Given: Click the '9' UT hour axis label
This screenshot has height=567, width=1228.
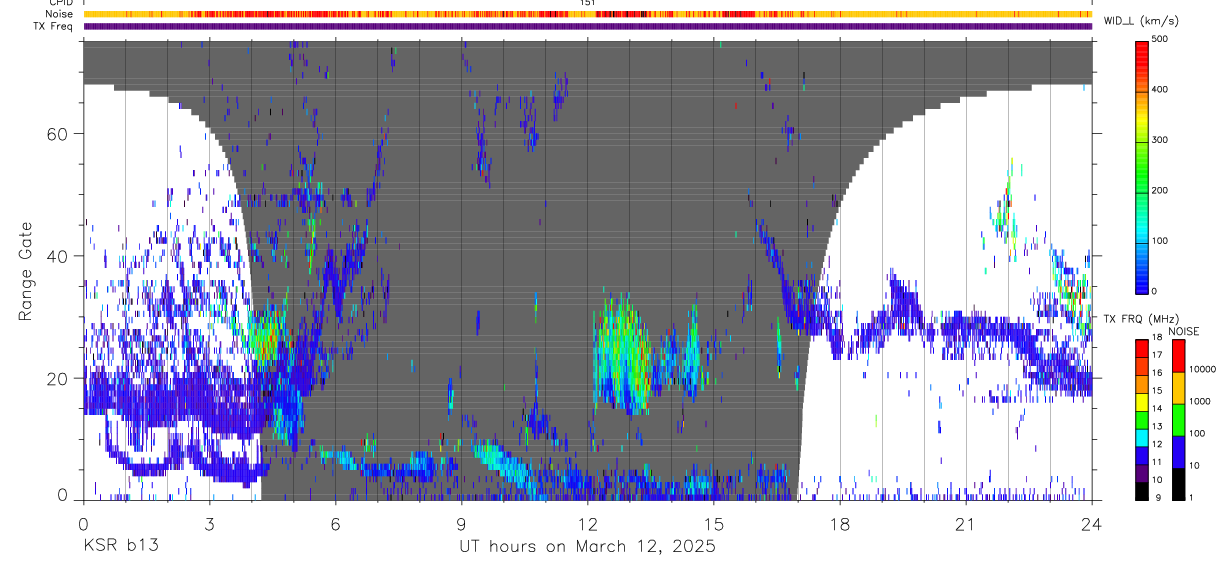Looking at the screenshot, I should [x=461, y=523].
